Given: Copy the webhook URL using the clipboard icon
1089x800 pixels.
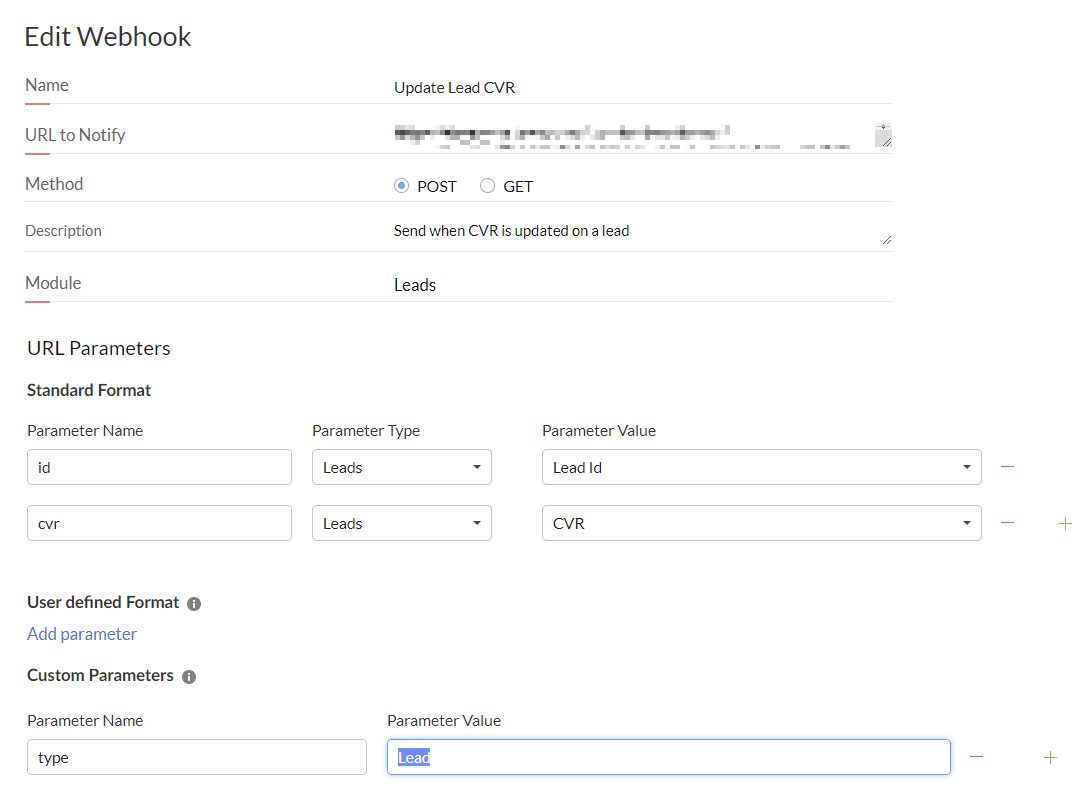Looking at the screenshot, I should click(883, 135).
